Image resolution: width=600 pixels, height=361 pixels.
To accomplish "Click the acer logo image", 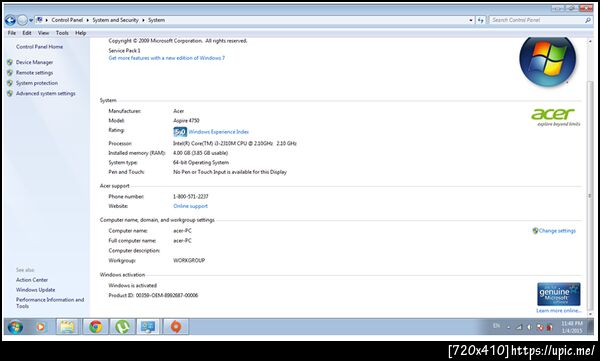I will tap(555, 117).
